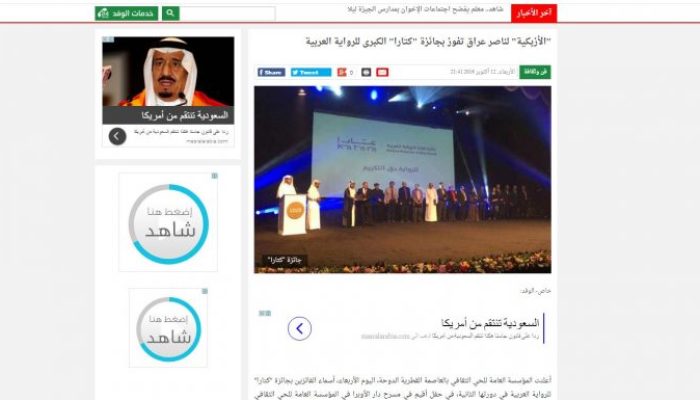
Task: Print the article with printer icon
Action: (366, 72)
